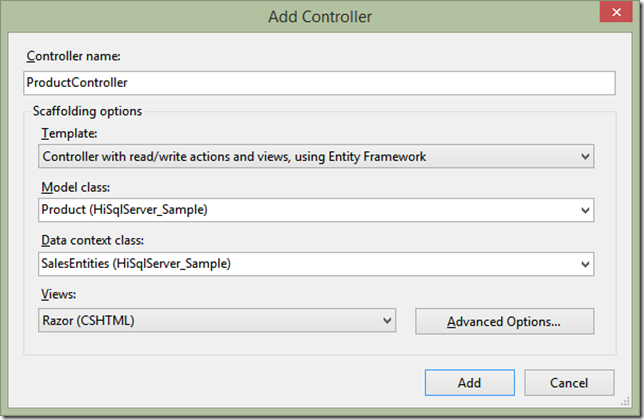Screen dimensions: 644x420
Task: Click the Views label
Action: (x=58, y=294)
